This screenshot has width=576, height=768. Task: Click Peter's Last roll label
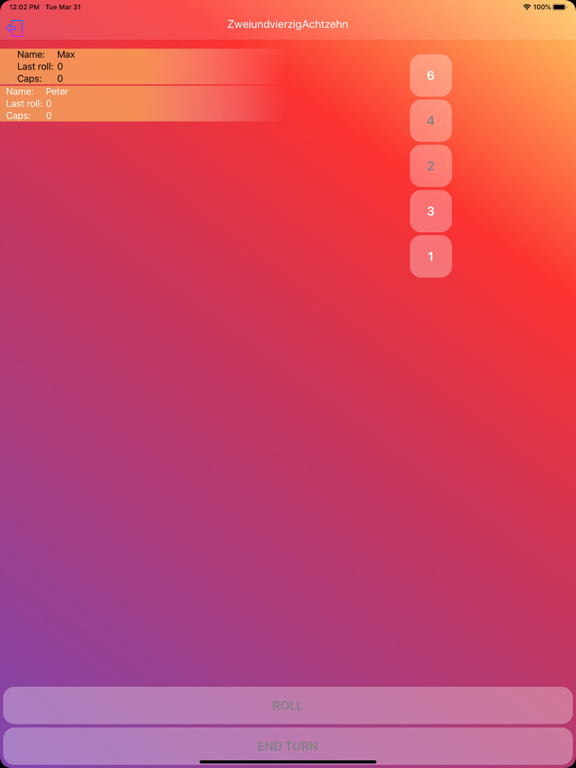(24, 103)
